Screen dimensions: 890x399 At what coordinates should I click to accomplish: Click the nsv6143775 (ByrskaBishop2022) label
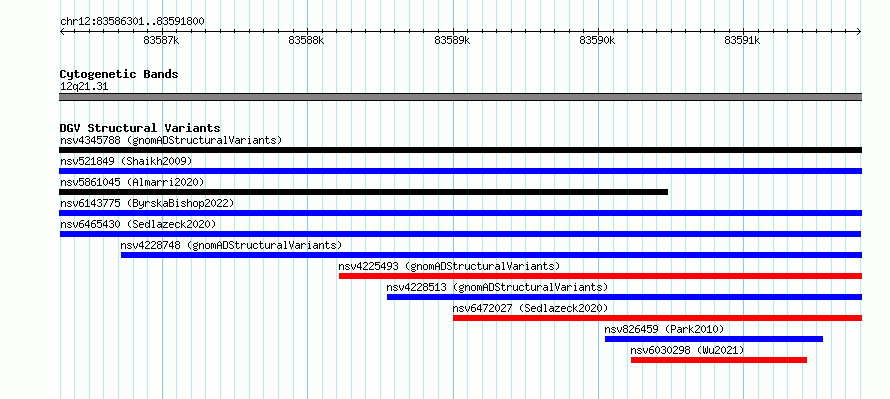coord(146,203)
